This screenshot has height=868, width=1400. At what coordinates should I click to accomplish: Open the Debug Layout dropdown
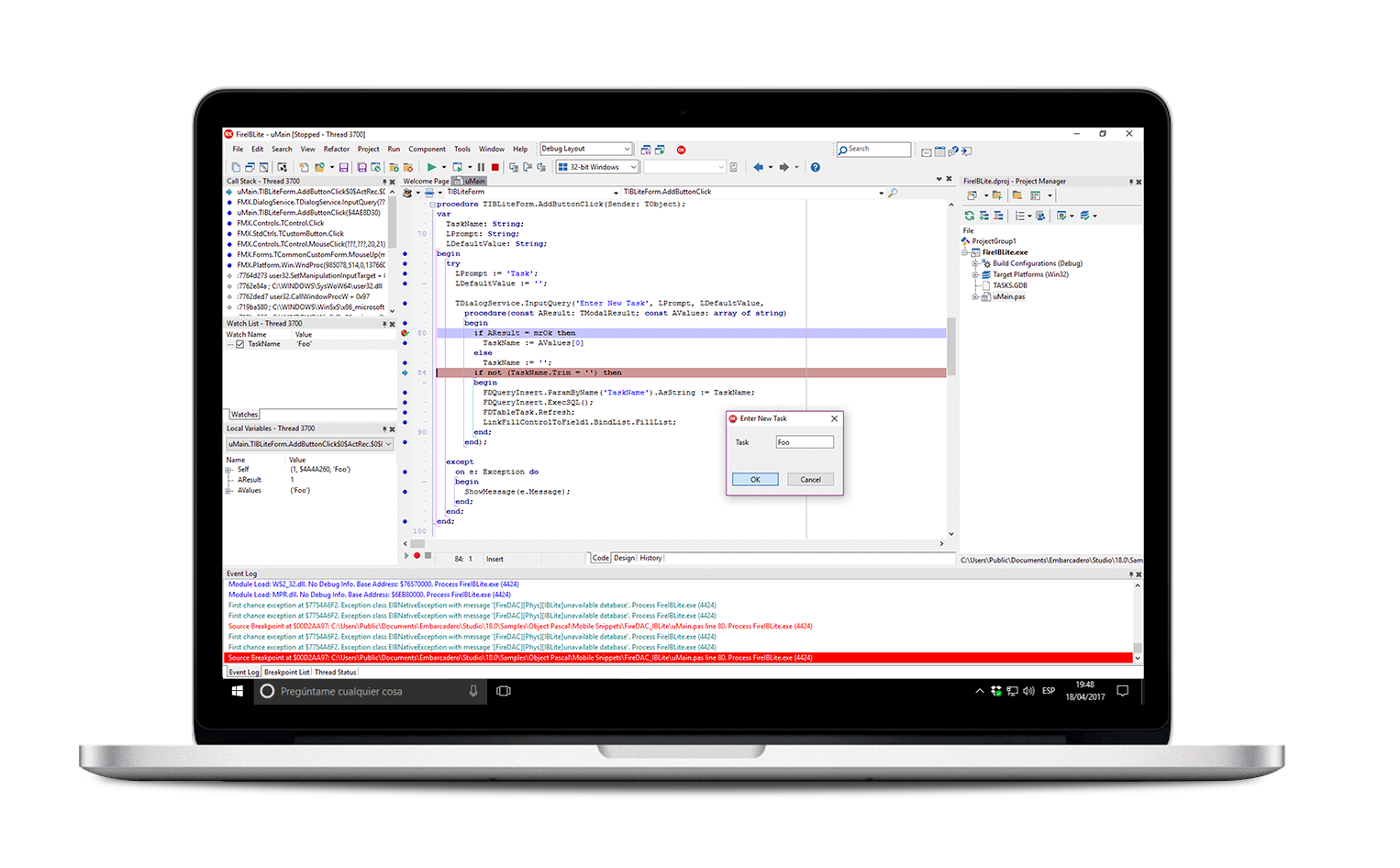[x=628, y=149]
